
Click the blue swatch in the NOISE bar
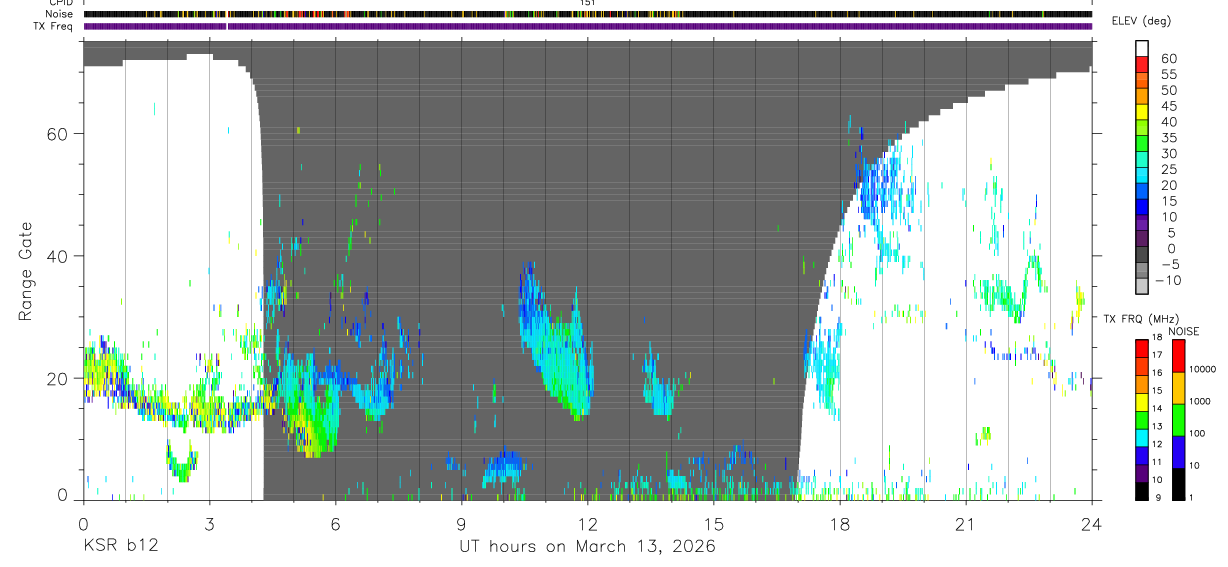click(x=1178, y=451)
